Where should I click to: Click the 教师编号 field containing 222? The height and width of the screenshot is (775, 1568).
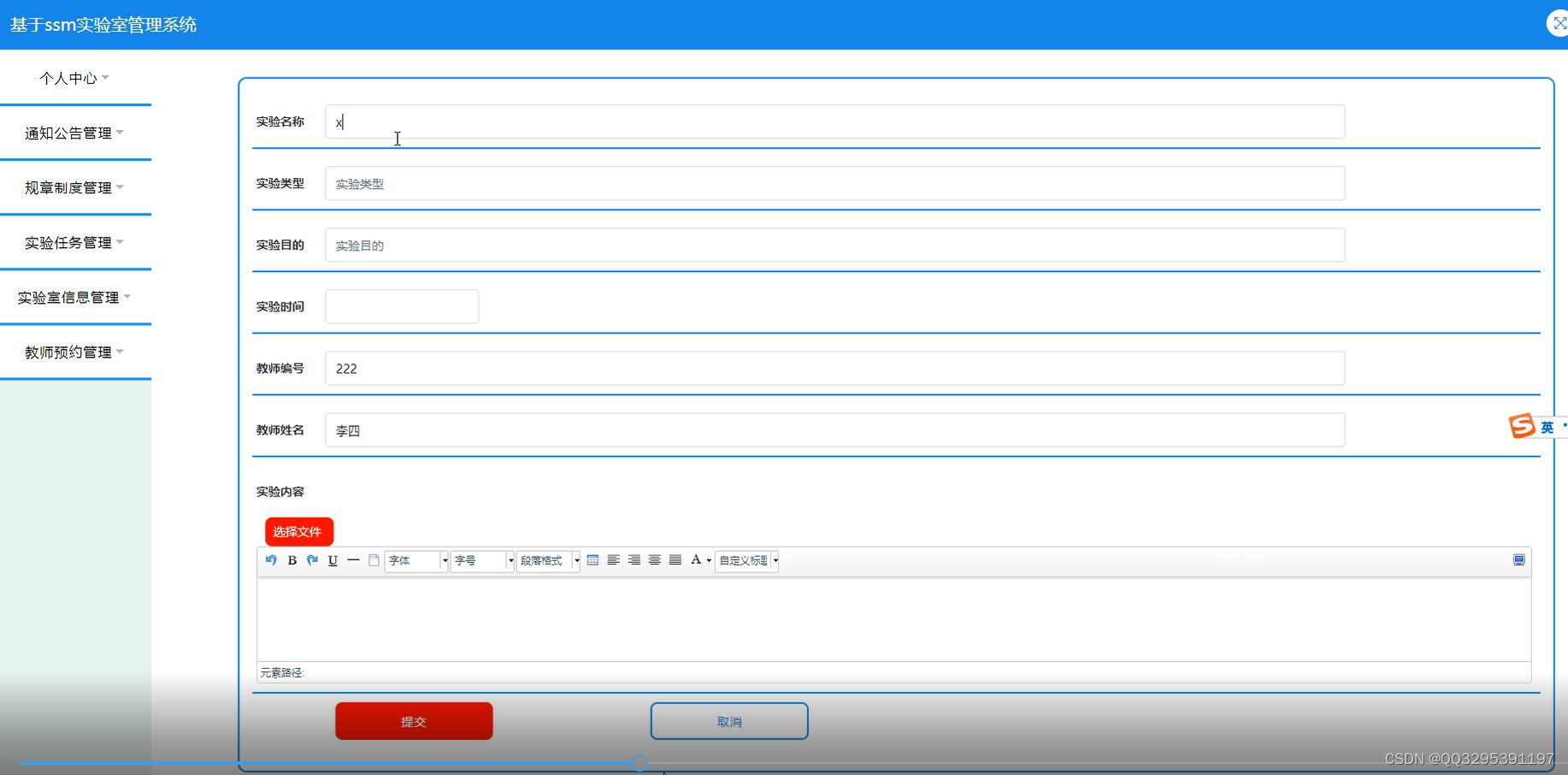(x=835, y=368)
